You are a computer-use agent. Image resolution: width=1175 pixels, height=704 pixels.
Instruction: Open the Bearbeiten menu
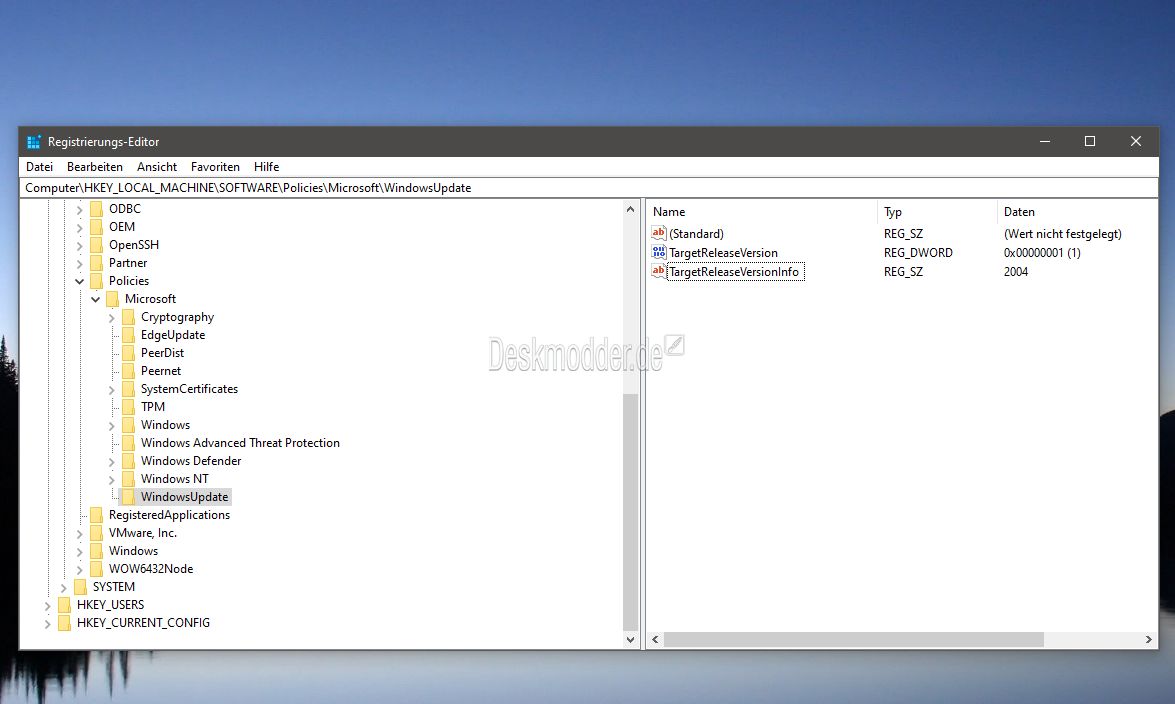(94, 166)
